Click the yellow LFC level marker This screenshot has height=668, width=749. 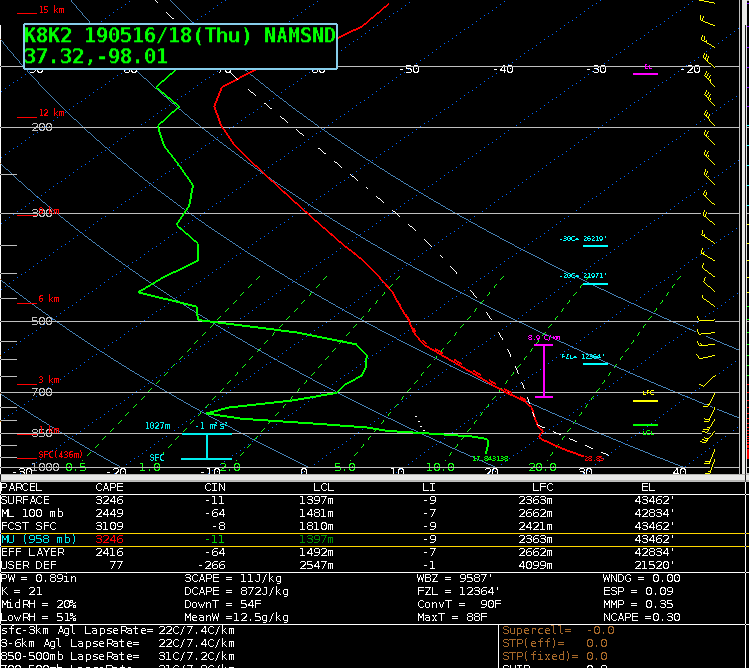[x=645, y=399]
